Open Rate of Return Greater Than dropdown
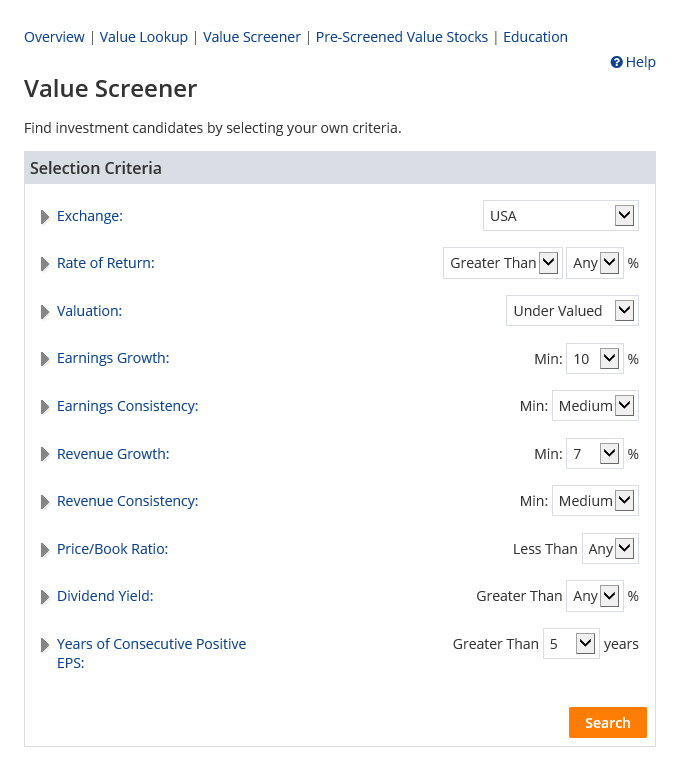The width and height of the screenshot is (688, 780). point(503,263)
